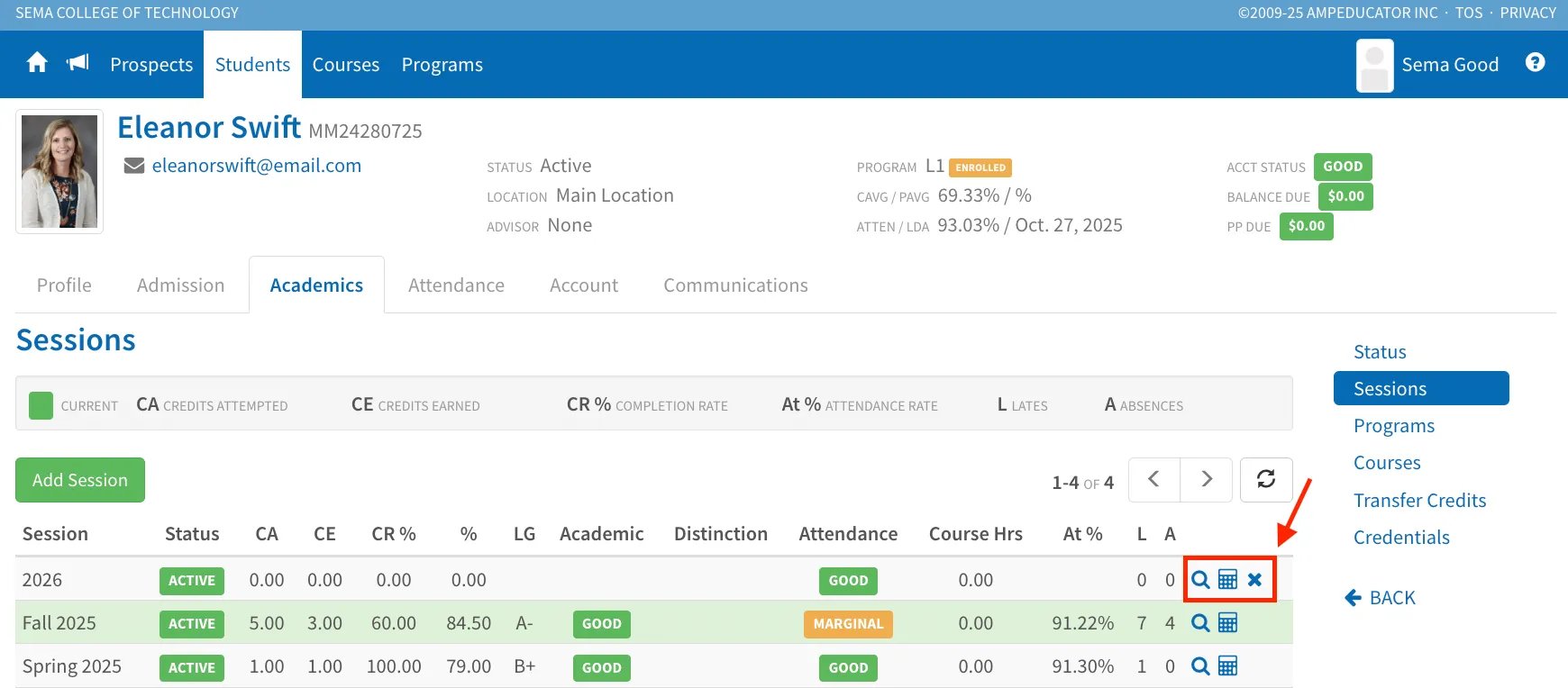This screenshot has width=1568, height=688.
Task: Open Courses in the side navigation
Action: pyautogui.click(x=1387, y=463)
